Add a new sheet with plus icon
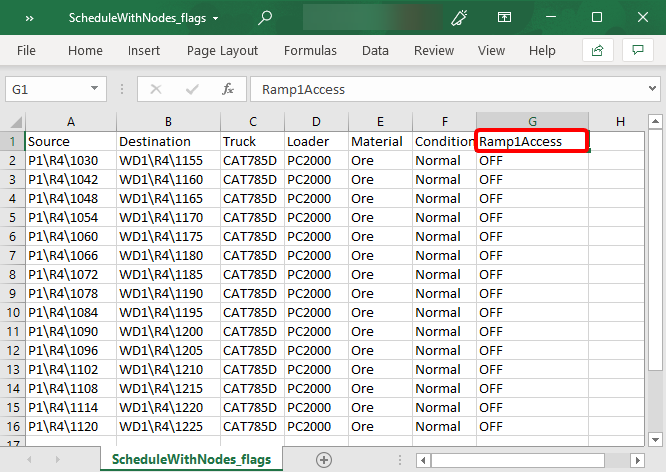Viewport: 666px width, 472px height. (x=323, y=459)
